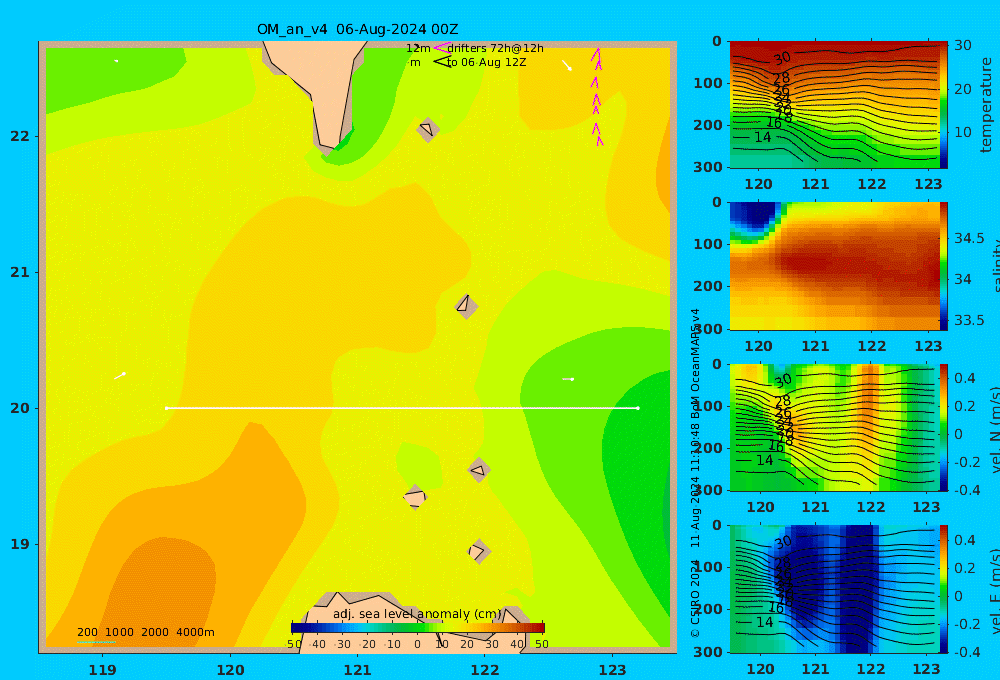Open the vel. N depth section panel

point(834,427)
